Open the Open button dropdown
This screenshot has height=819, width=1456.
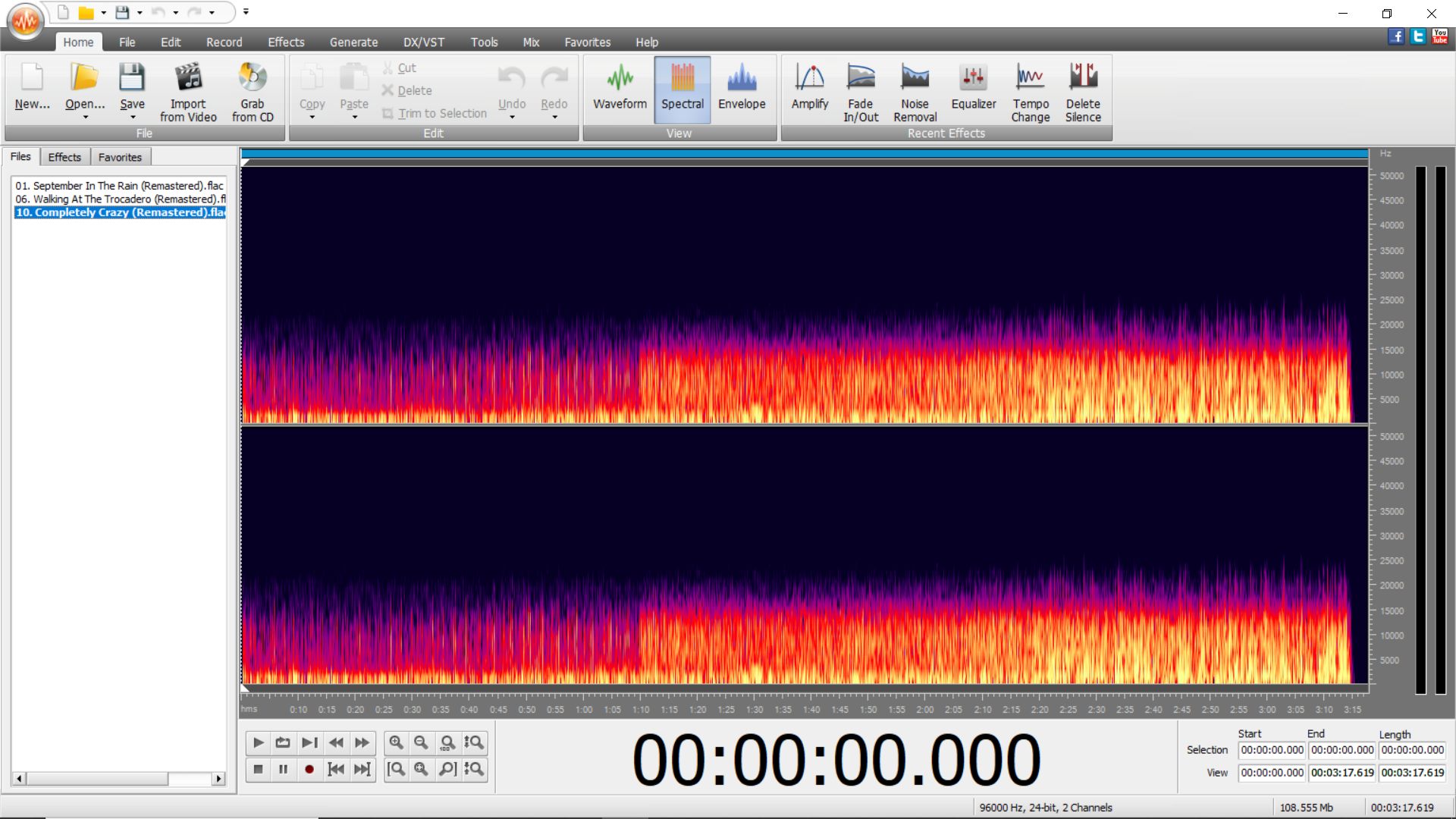(x=83, y=119)
